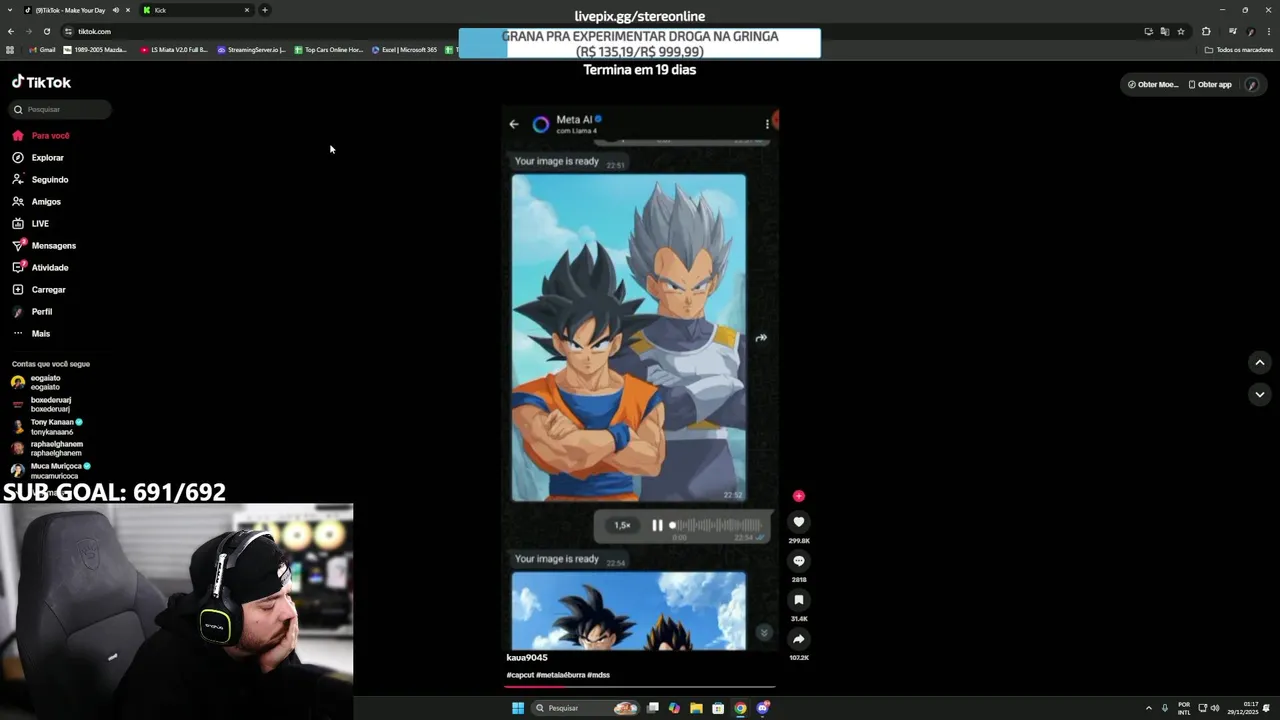Open Discord from the taskbar

pos(763,708)
